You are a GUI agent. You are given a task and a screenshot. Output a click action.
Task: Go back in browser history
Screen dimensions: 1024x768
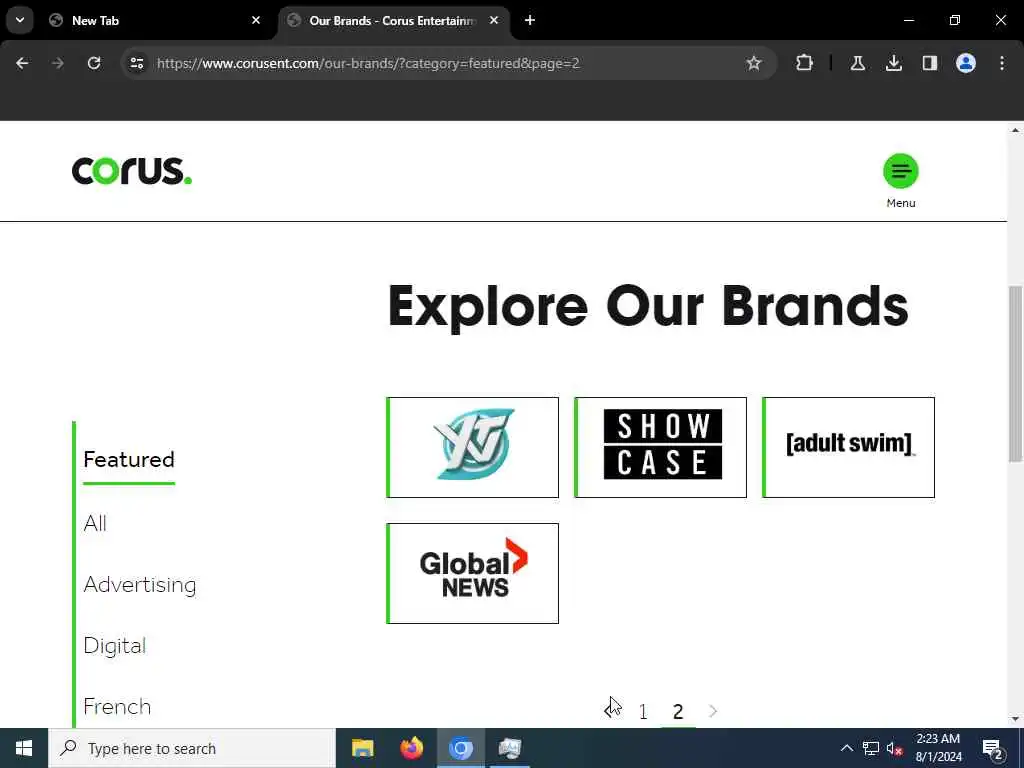[22, 63]
